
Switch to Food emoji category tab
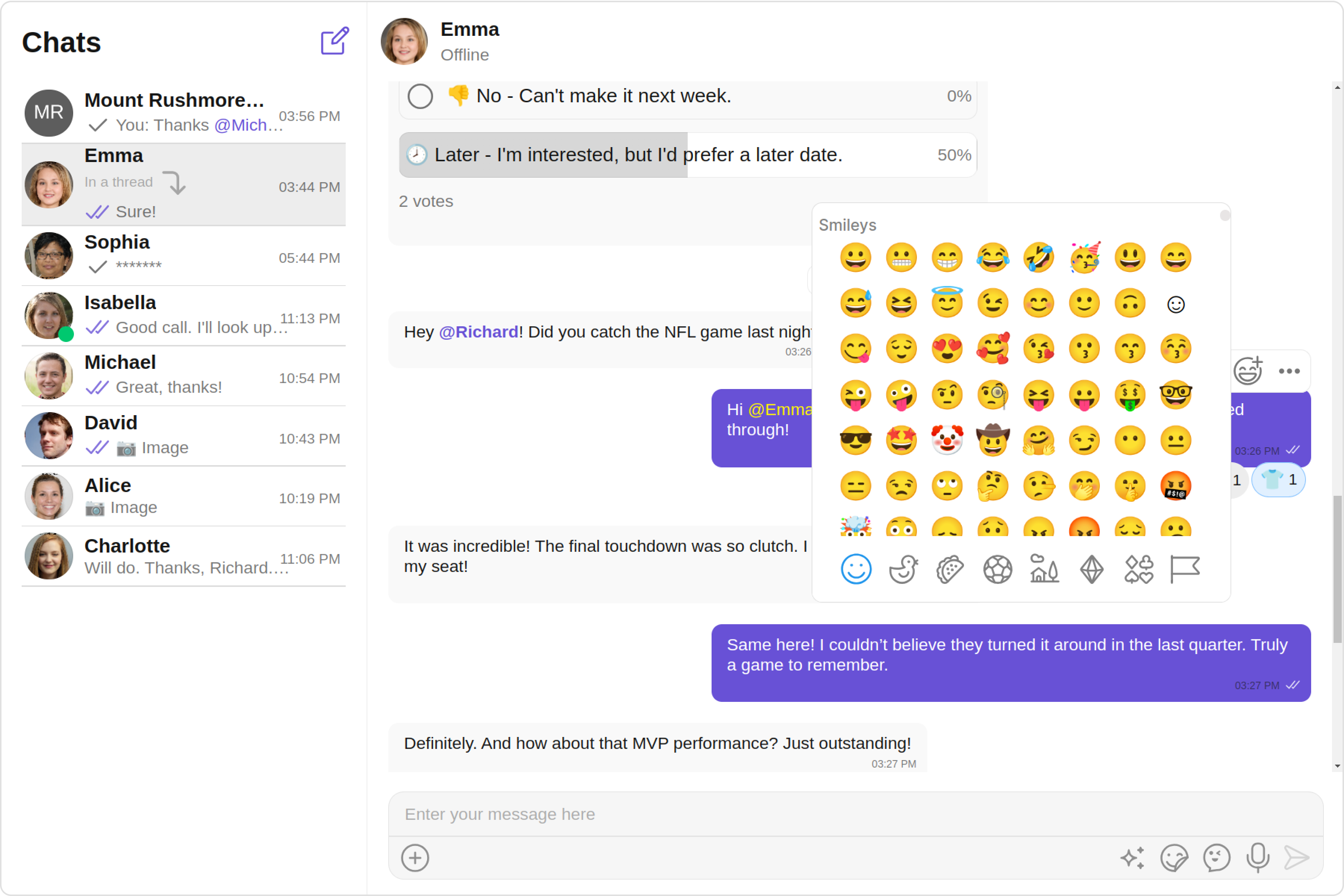(950, 569)
